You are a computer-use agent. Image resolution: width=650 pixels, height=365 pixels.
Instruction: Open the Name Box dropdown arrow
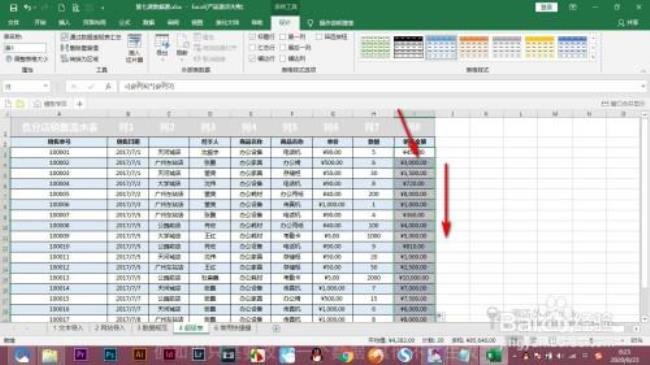pos(45,86)
